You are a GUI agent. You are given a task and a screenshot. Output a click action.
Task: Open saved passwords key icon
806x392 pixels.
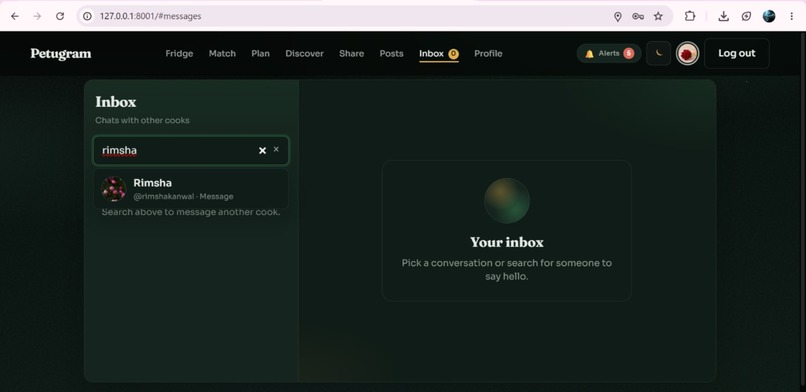click(638, 16)
